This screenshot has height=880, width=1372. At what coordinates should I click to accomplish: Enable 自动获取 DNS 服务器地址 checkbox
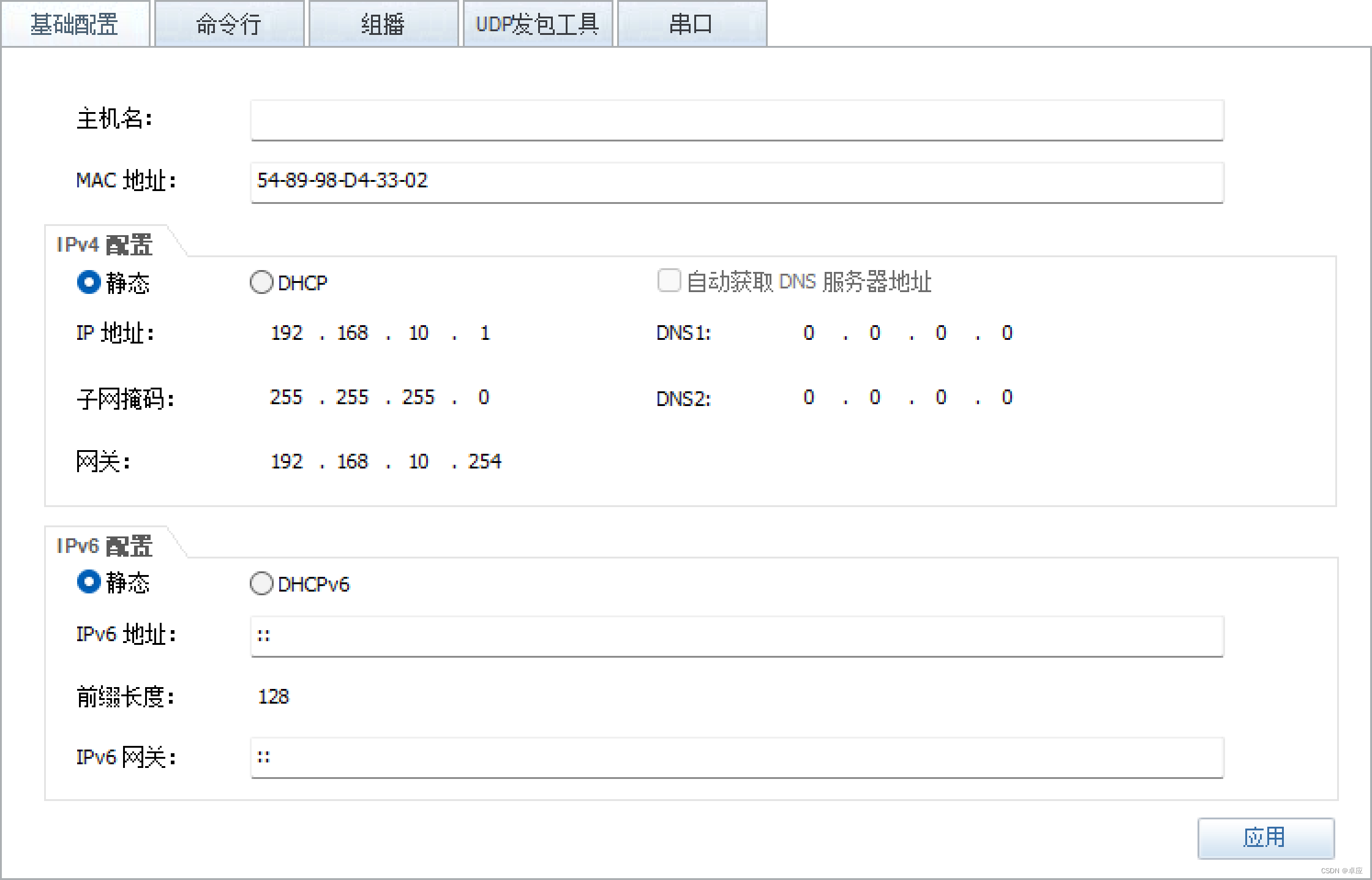click(x=669, y=281)
